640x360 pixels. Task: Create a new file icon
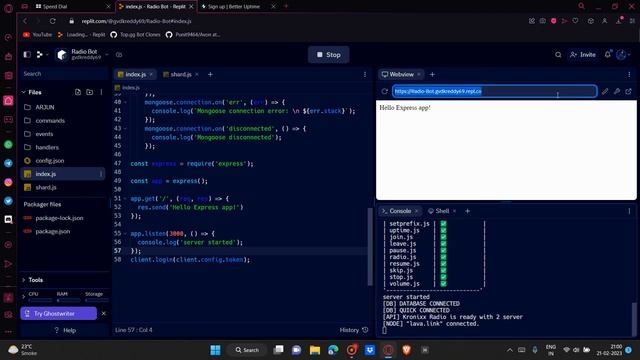pos(78,92)
